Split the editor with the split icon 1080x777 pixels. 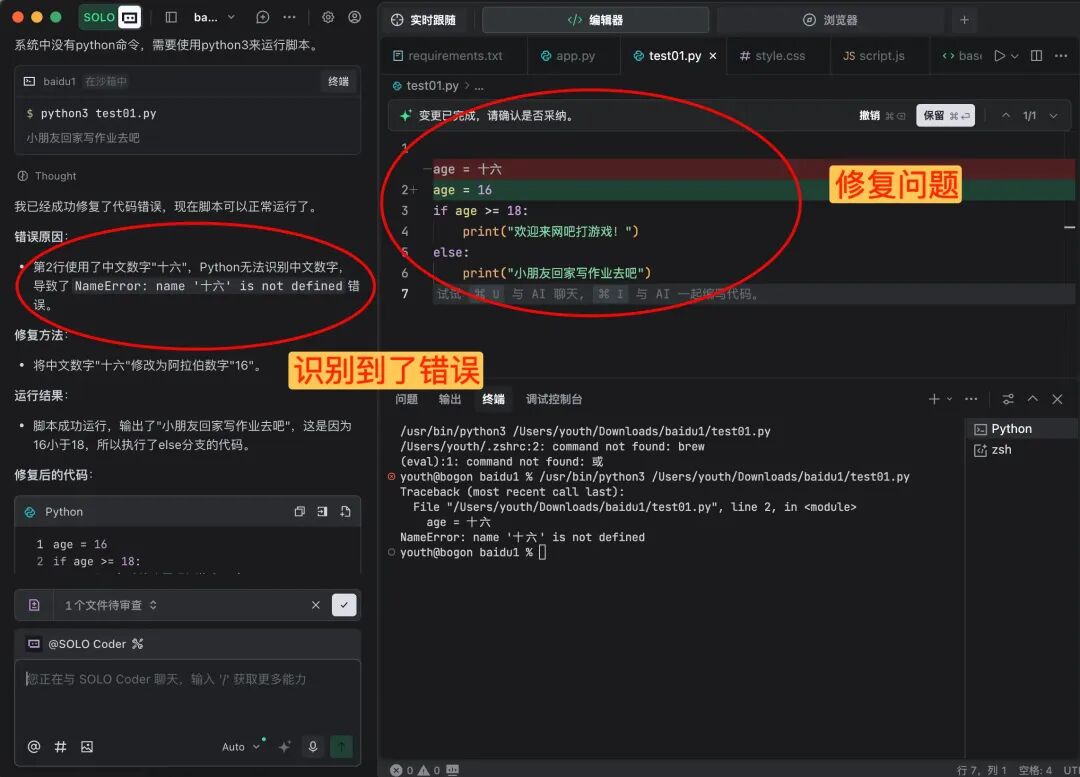(x=1036, y=56)
